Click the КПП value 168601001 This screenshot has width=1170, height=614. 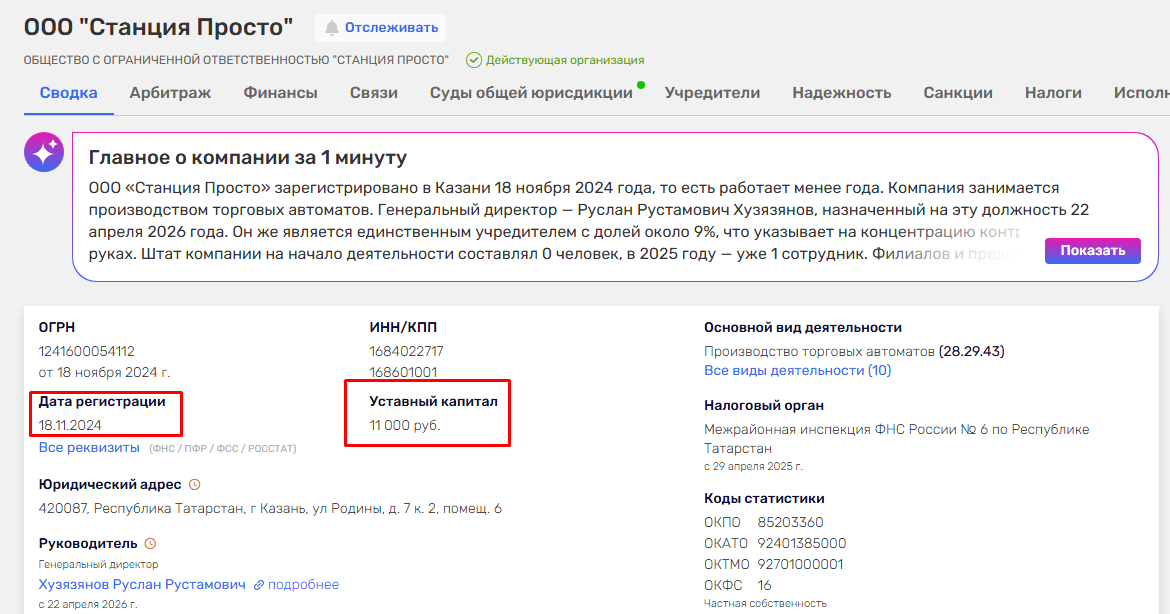pyautogui.click(x=403, y=372)
